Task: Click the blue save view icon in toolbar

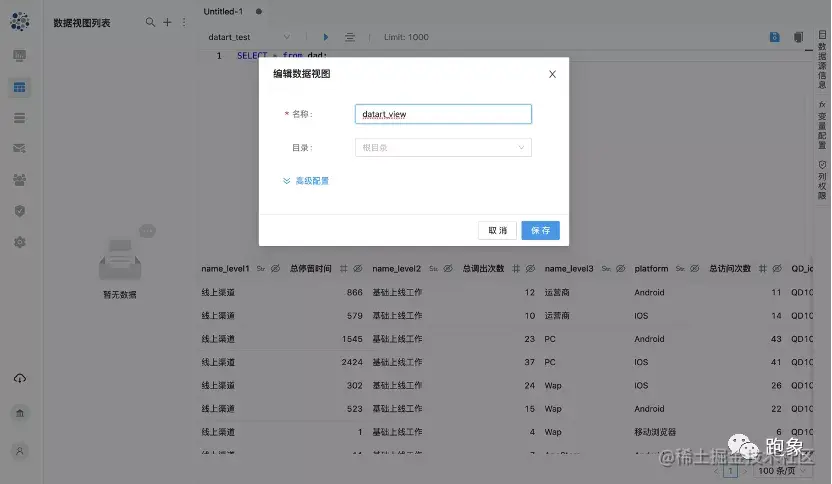Action: [775, 37]
